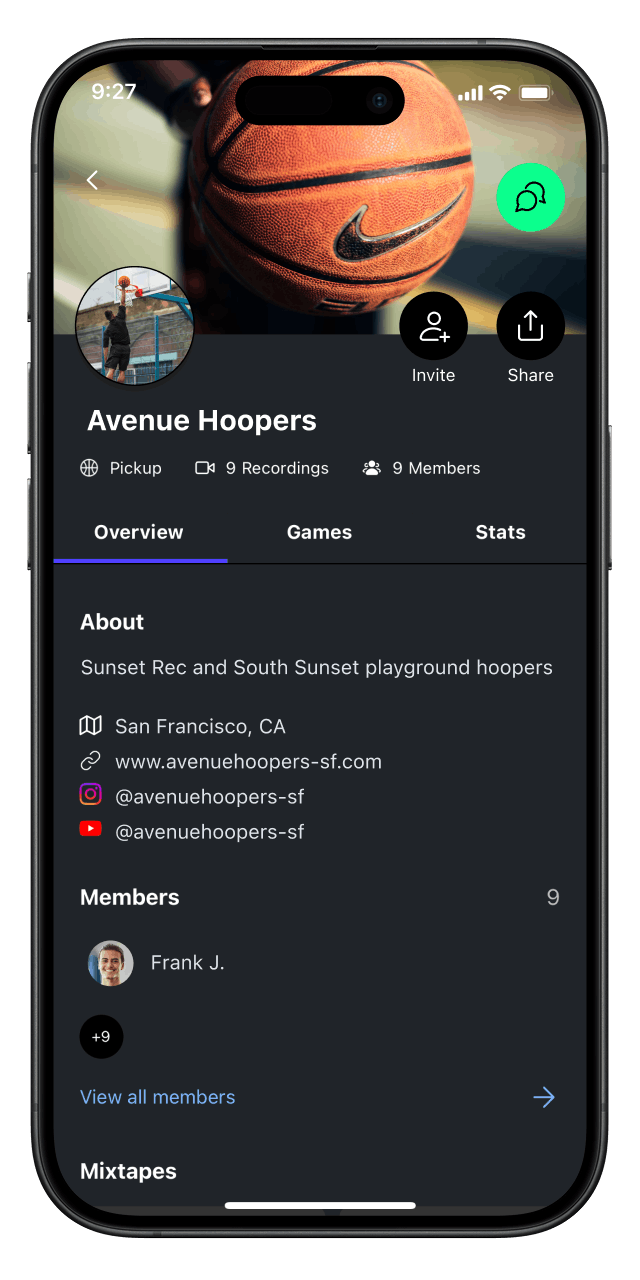
Task: Tap the video camera Recordings icon
Action: tap(205, 468)
